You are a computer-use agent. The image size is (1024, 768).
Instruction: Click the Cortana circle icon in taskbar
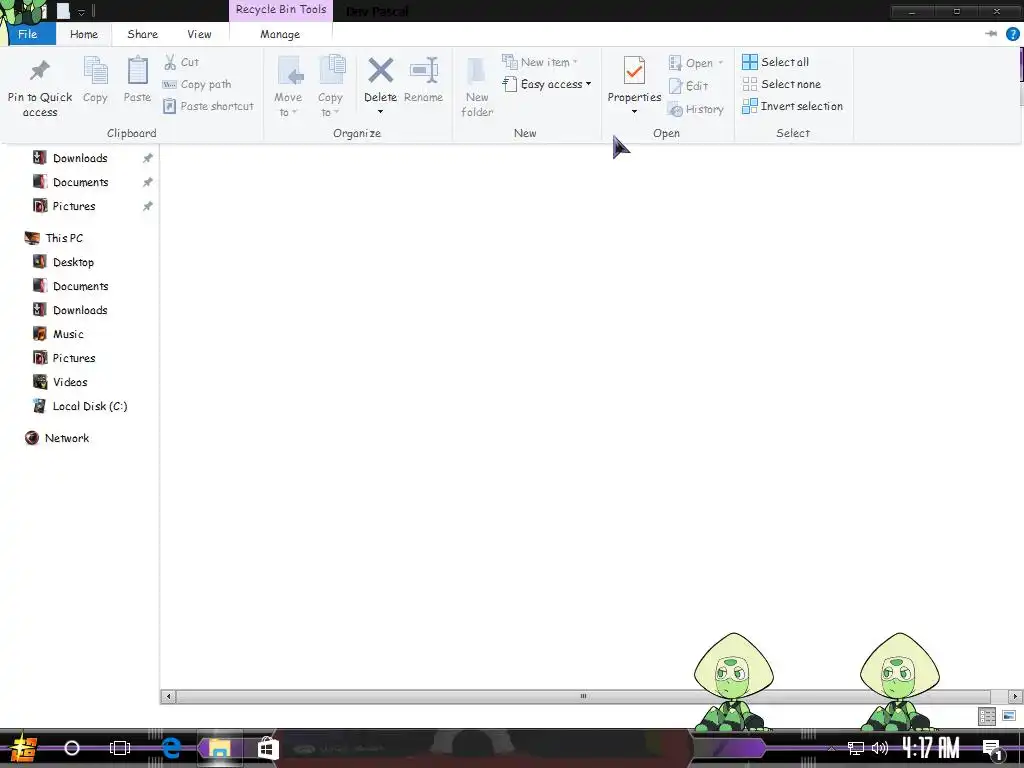(72, 748)
